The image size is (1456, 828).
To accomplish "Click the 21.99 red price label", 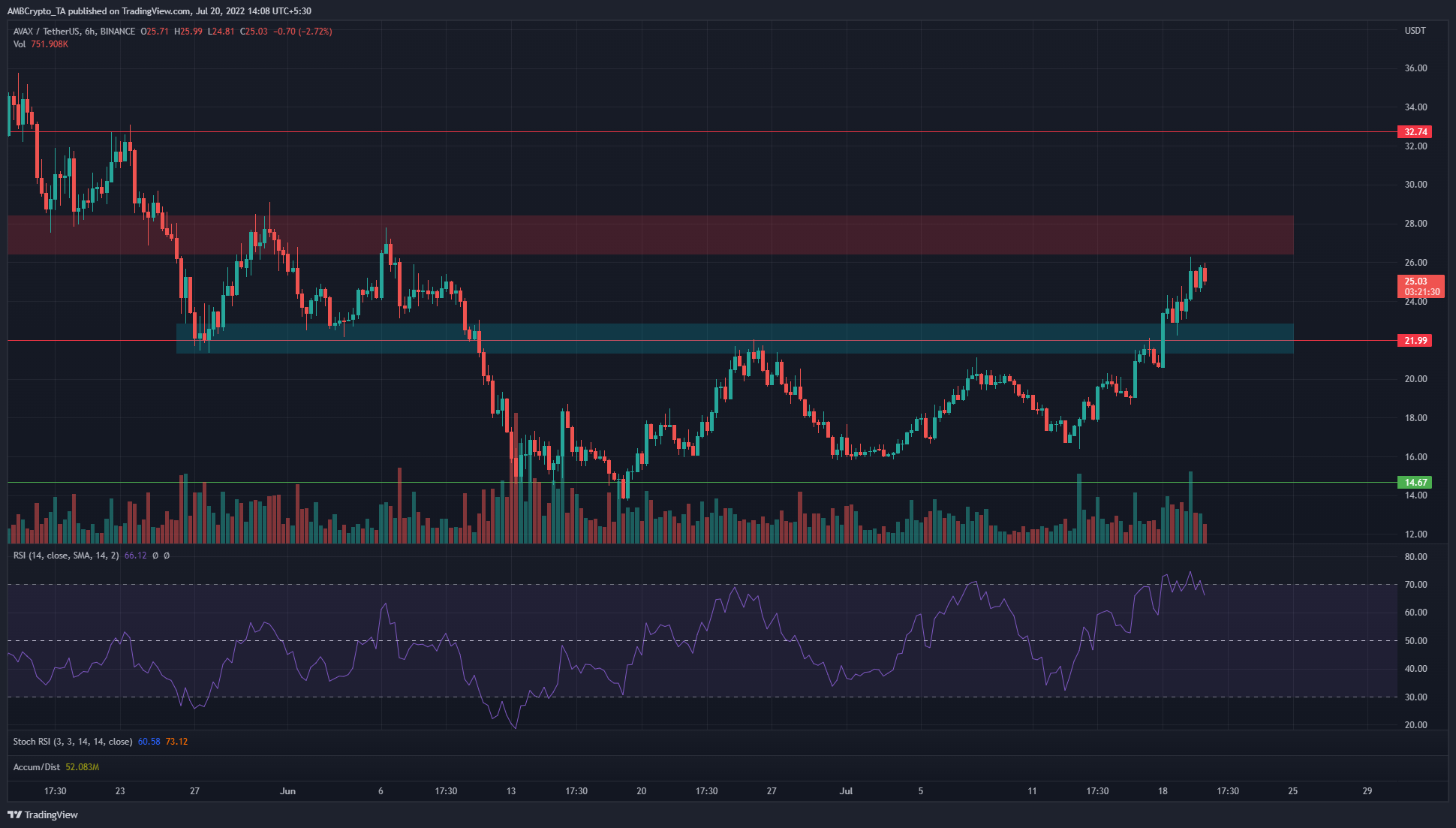I will (x=1415, y=341).
